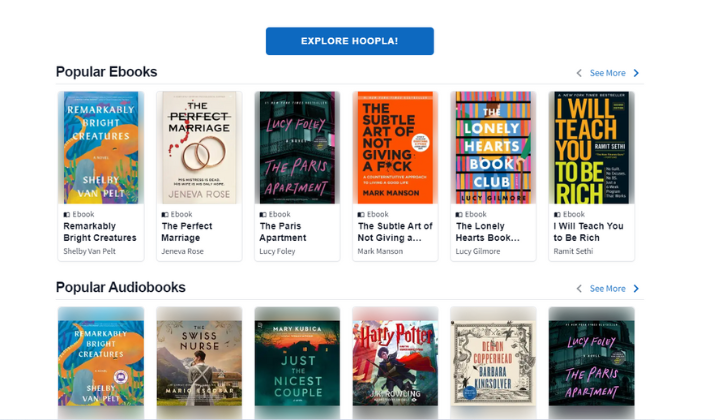The height and width of the screenshot is (420, 715).
Task: Click the Explore Hoopla! button
Action: 350,41
